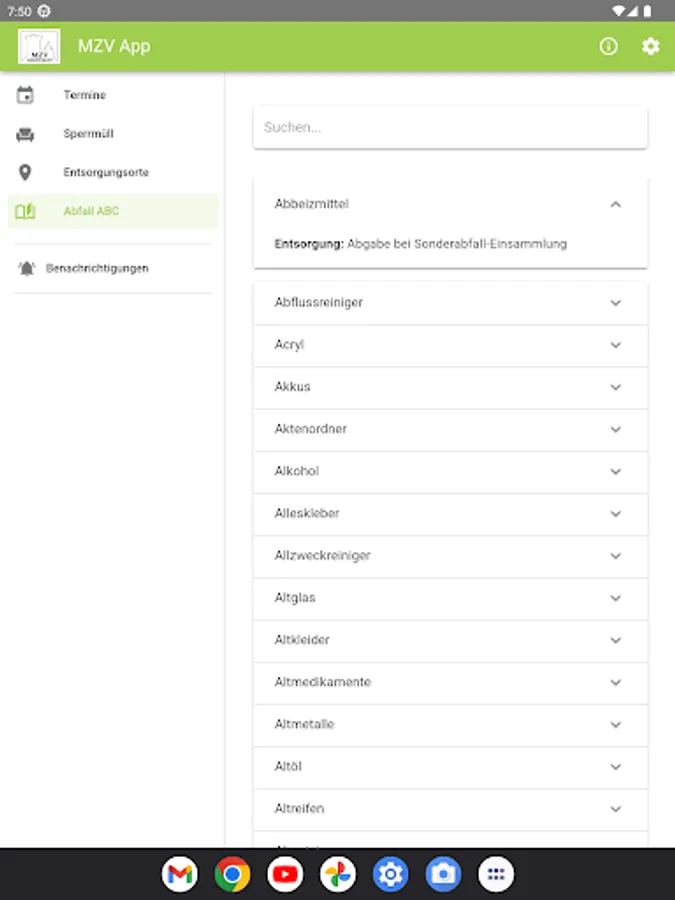The width and height of the screenshot is (675, 900).
Task: Open the info icon in header
Action: 608,46
